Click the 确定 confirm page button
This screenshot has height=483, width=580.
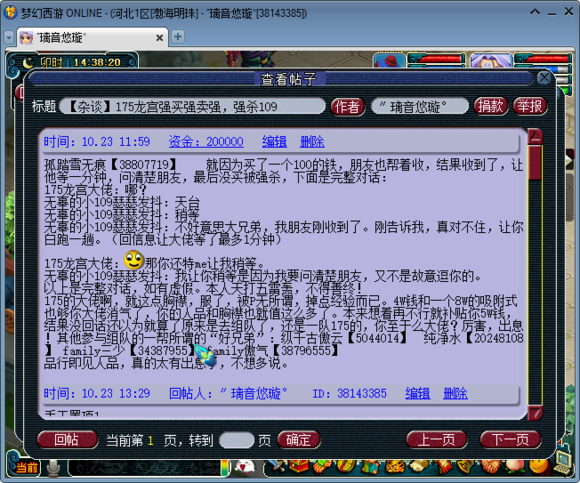[x=298, y=440]
